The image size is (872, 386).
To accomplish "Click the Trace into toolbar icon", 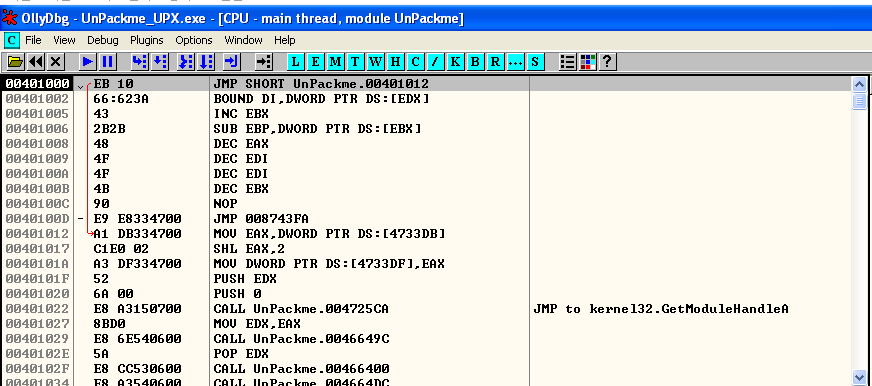I will (x=186, y=62).
